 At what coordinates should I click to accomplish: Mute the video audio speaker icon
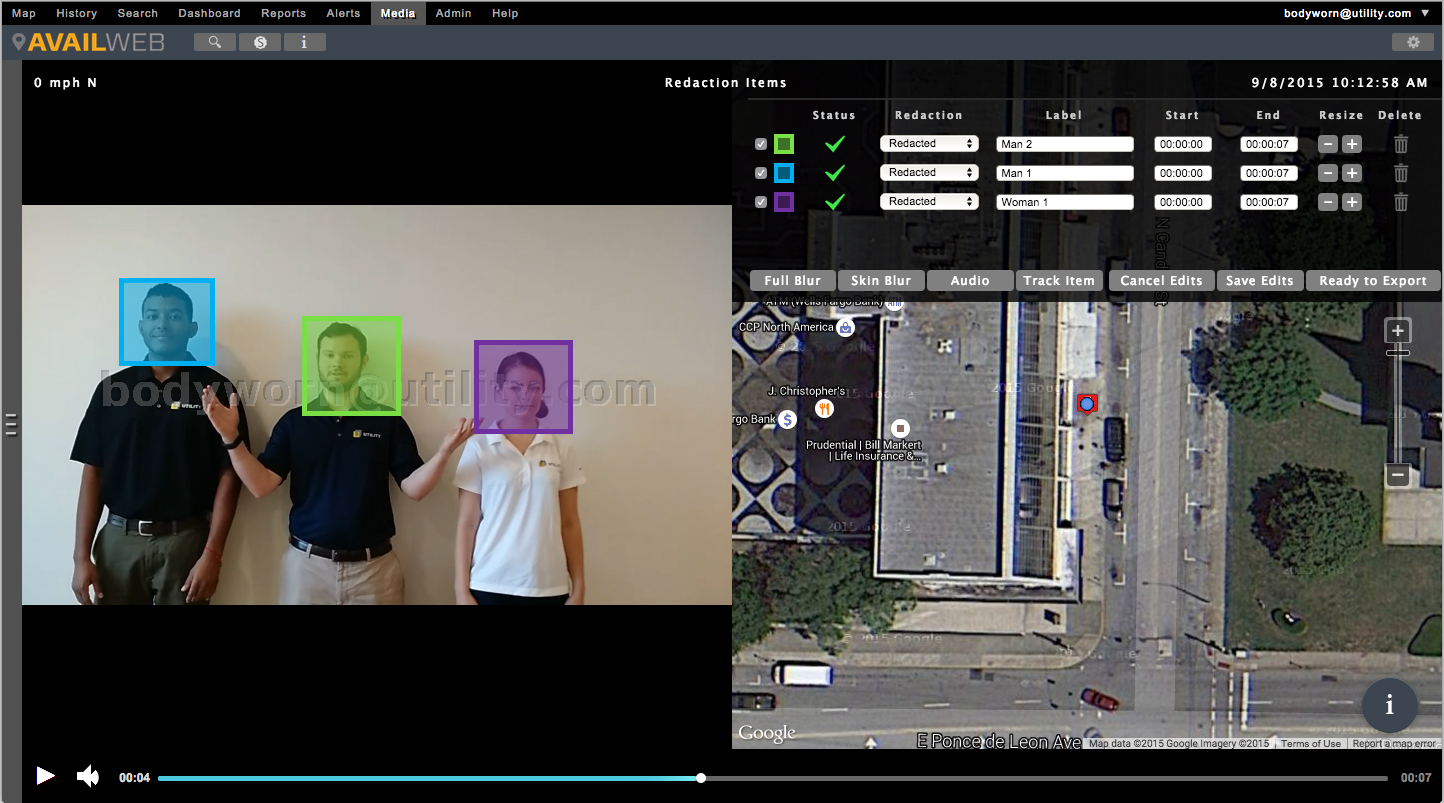88,776
